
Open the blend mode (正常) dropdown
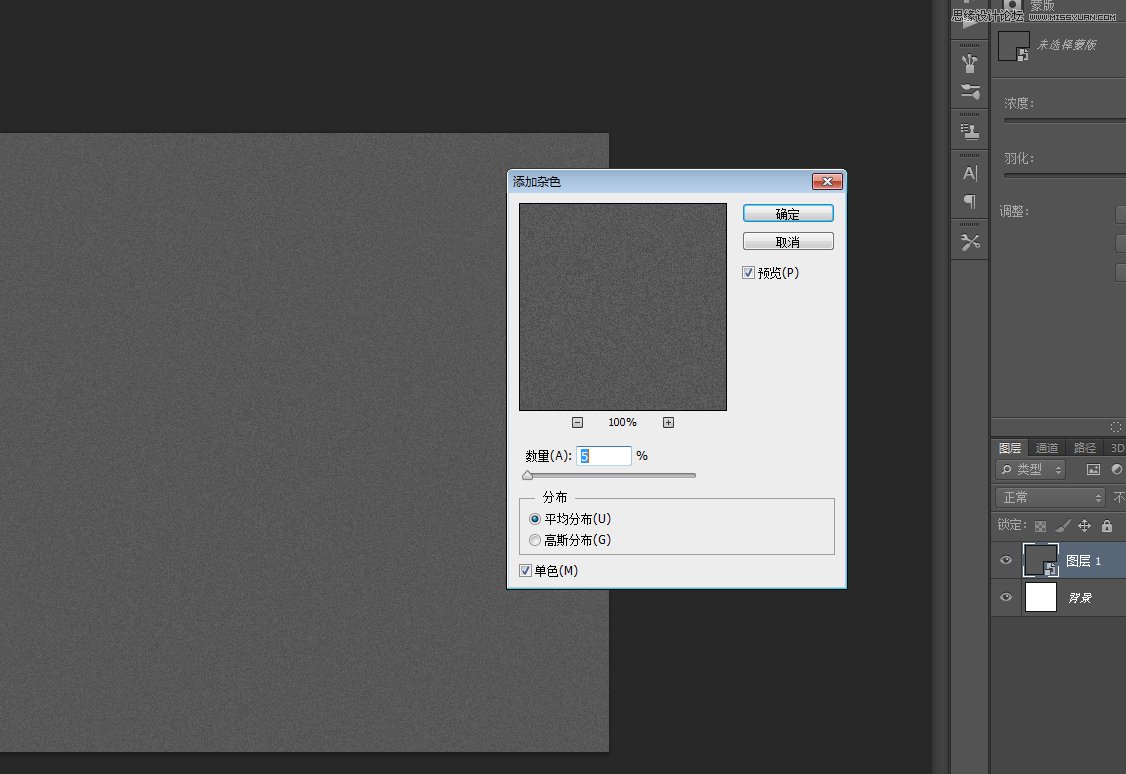pyautogui.click(x=1050, y=497)
